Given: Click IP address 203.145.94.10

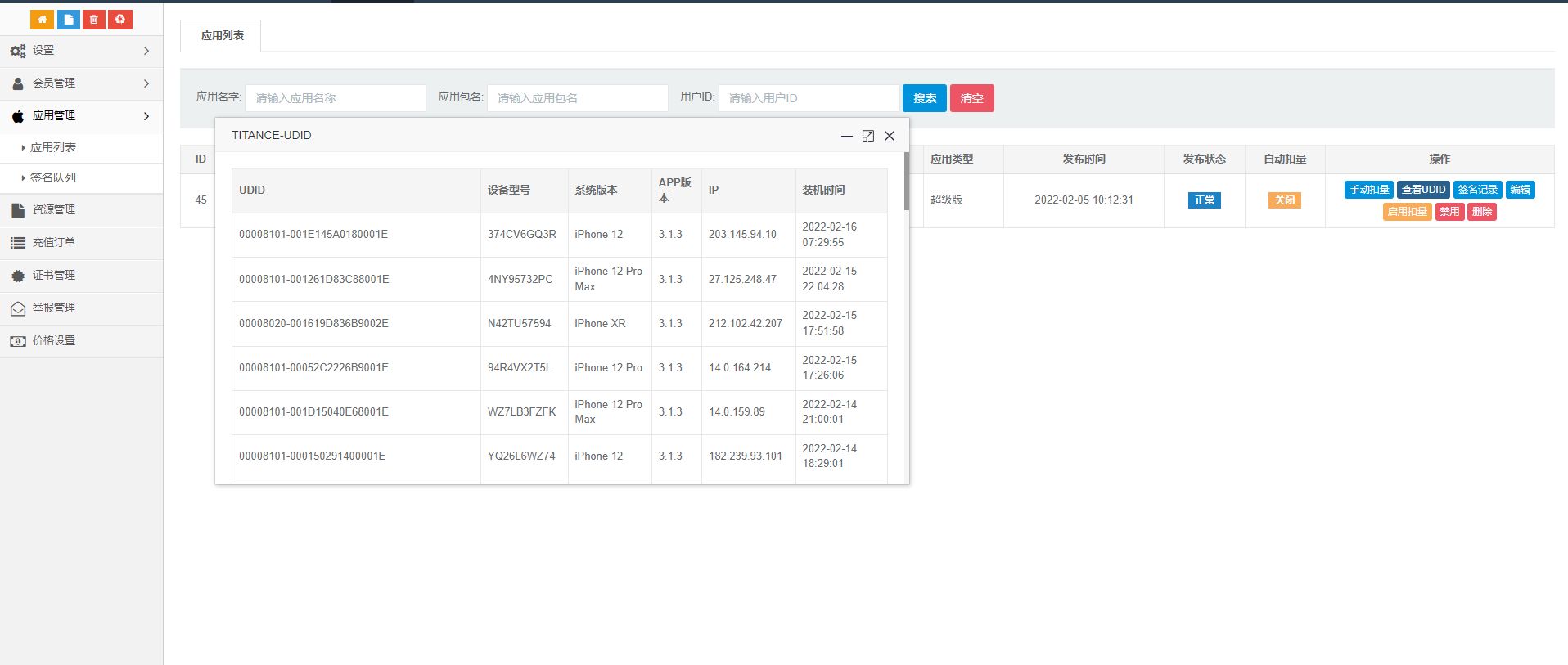Looking at the screenshot, I should 742,235.
